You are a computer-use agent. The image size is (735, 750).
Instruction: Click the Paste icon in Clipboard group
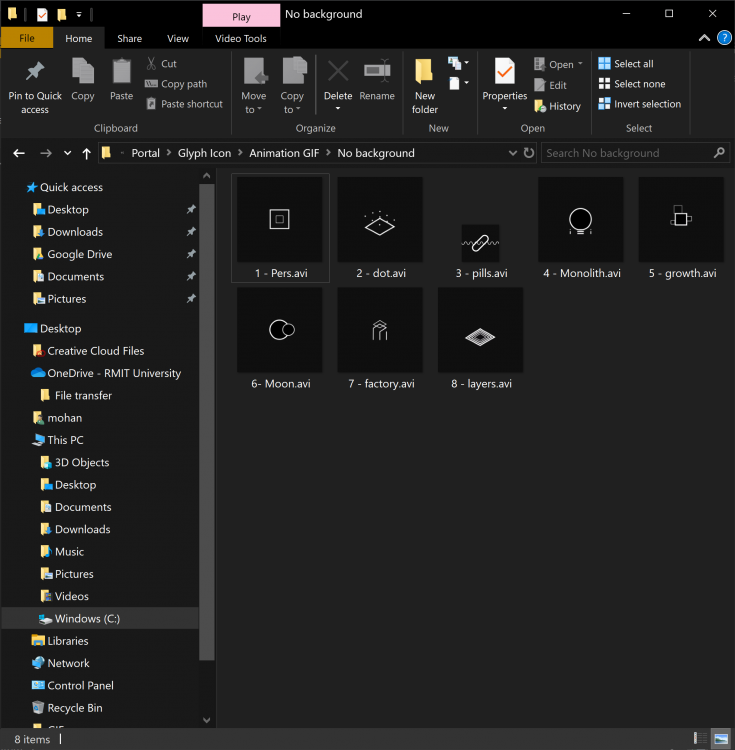point(121,74)
